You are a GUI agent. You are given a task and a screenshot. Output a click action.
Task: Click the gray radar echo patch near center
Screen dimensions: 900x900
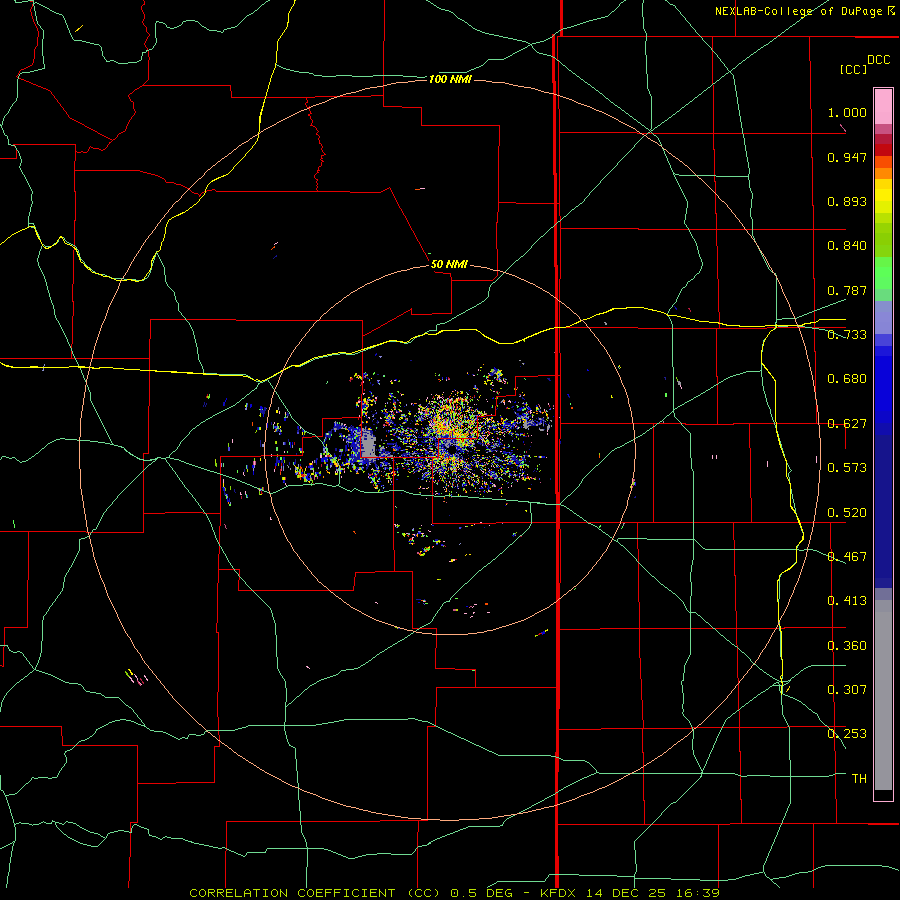(x=368, y=444)
